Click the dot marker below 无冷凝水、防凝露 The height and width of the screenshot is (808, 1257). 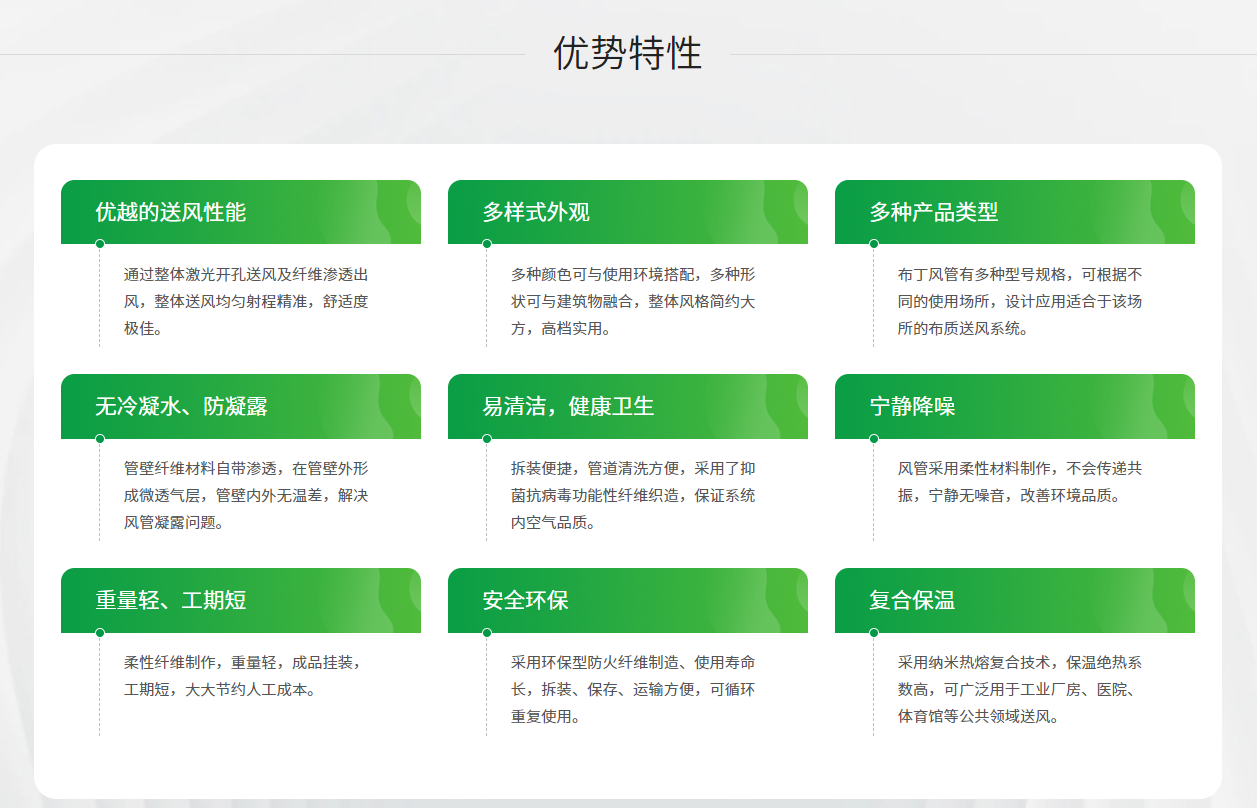point(100,438)
